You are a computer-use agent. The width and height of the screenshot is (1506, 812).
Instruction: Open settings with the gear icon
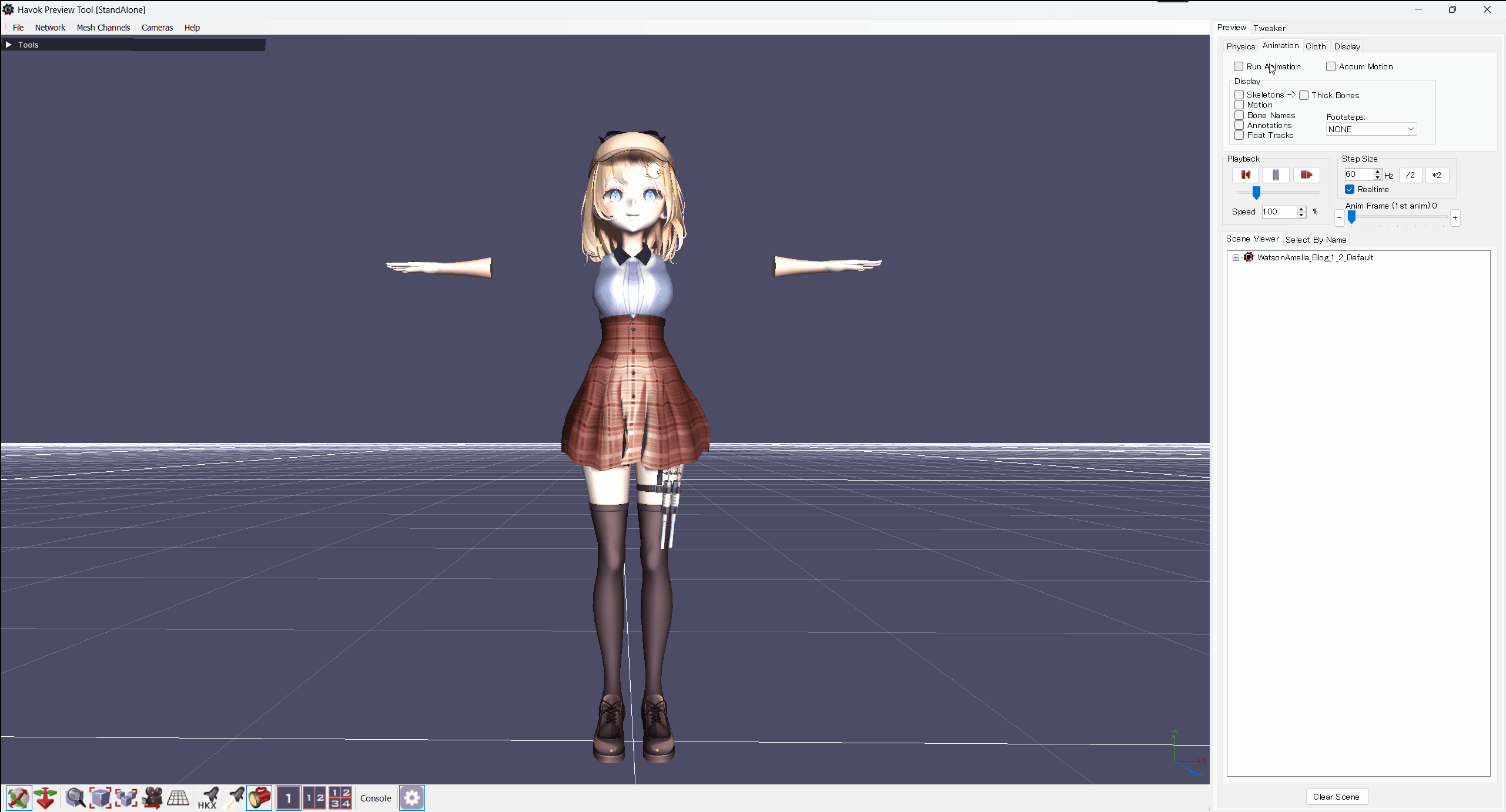pos(412,798)
